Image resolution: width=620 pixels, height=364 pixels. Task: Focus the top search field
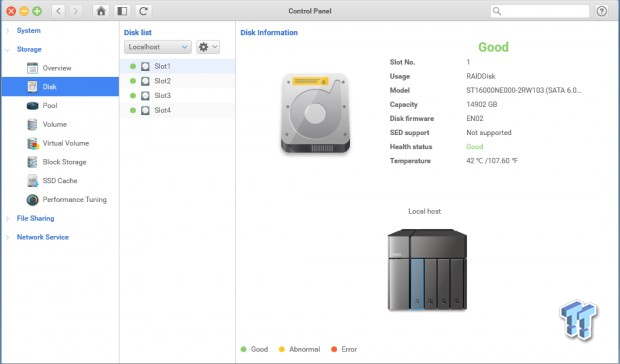[540, 11]
